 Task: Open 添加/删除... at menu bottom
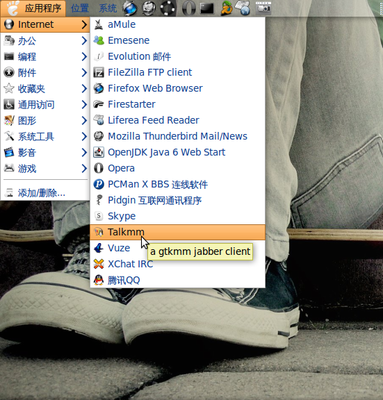[x=45, y=193]
